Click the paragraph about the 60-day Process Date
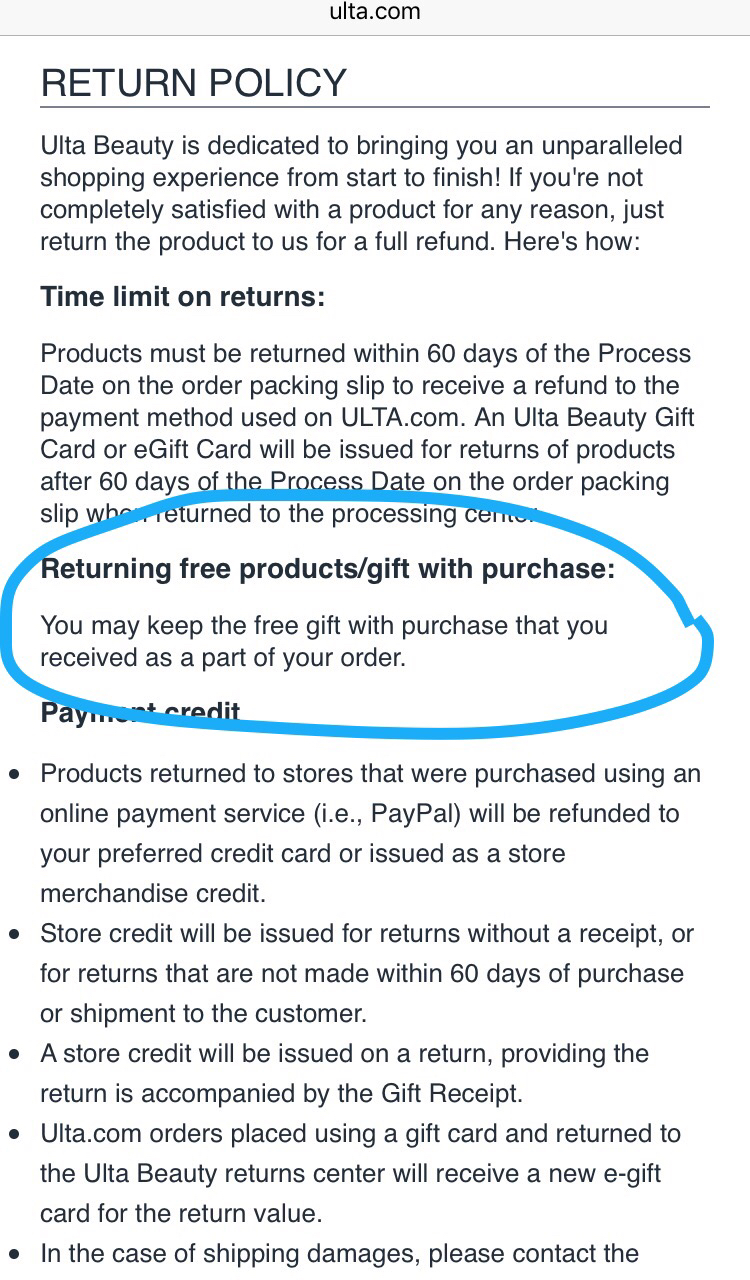 coord(367,434)
